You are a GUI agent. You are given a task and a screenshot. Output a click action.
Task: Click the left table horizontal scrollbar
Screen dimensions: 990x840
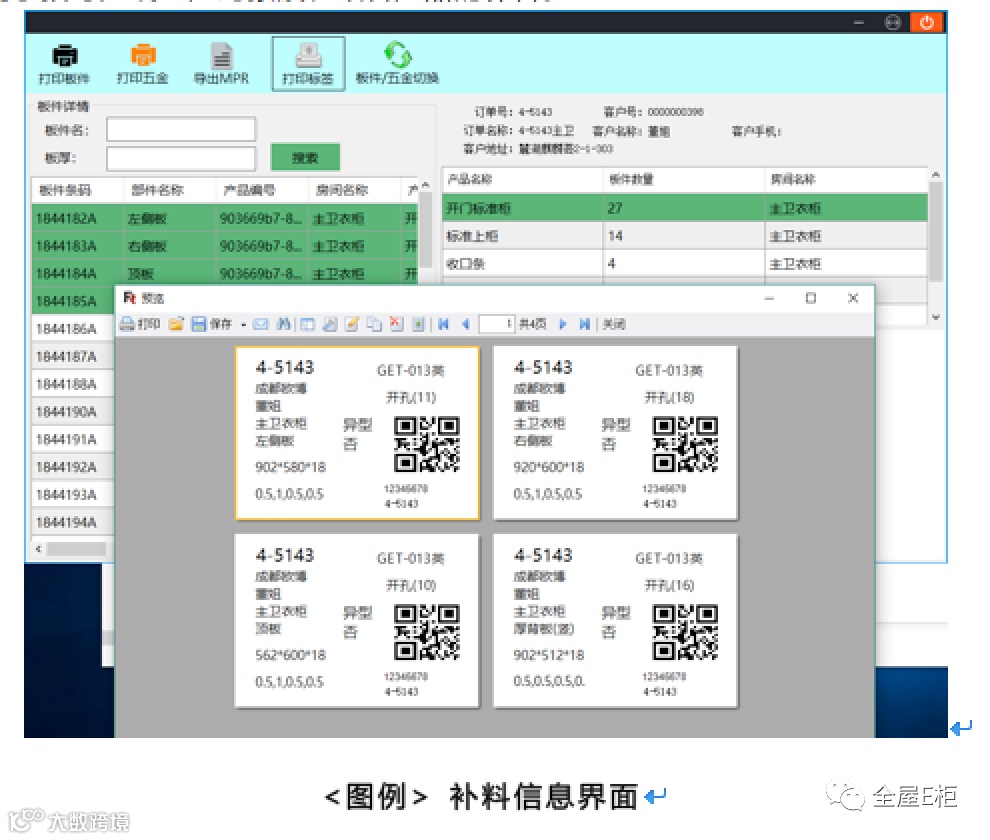[75, 549]
